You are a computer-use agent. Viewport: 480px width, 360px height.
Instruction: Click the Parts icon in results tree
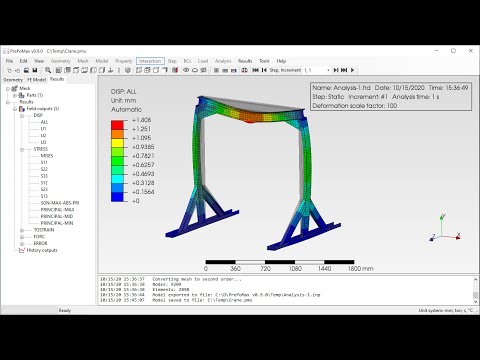(x=22, y=95)
